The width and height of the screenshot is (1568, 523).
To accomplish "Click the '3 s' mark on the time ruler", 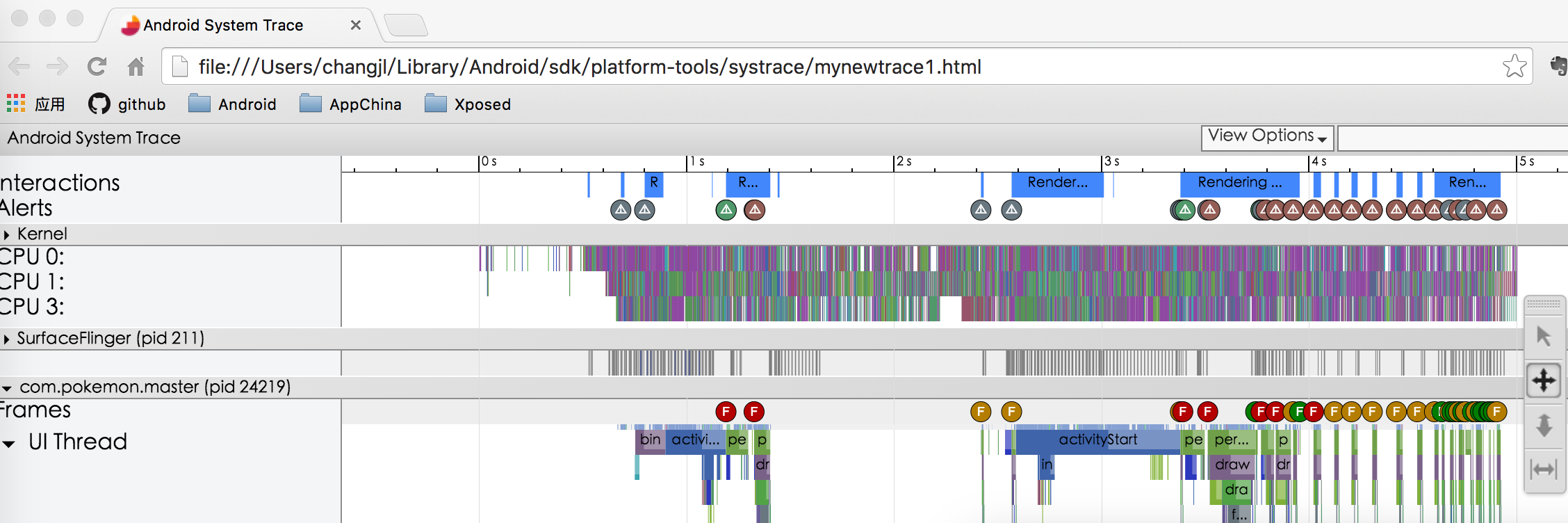I will point(1112,162).
